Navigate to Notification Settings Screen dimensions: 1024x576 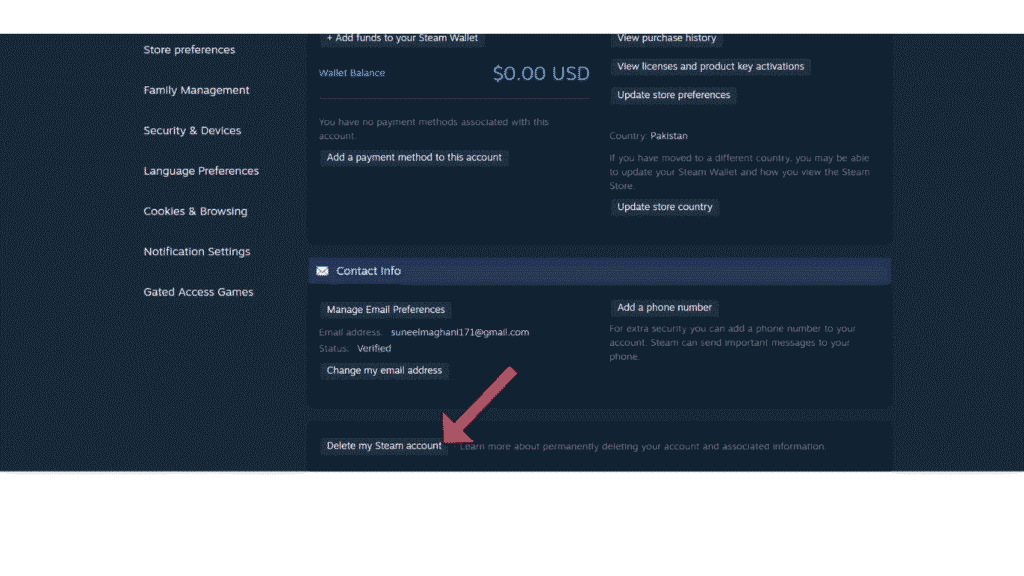coord(197,252)
